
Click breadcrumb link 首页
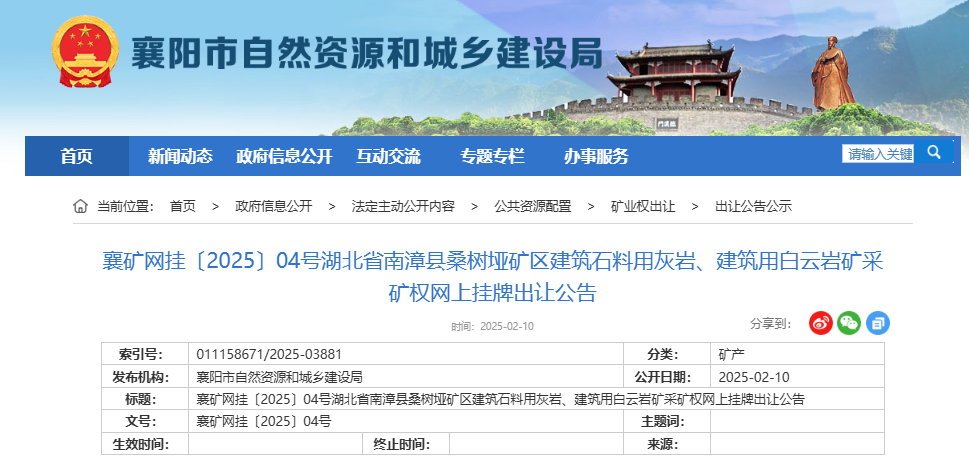click(182, 206)
